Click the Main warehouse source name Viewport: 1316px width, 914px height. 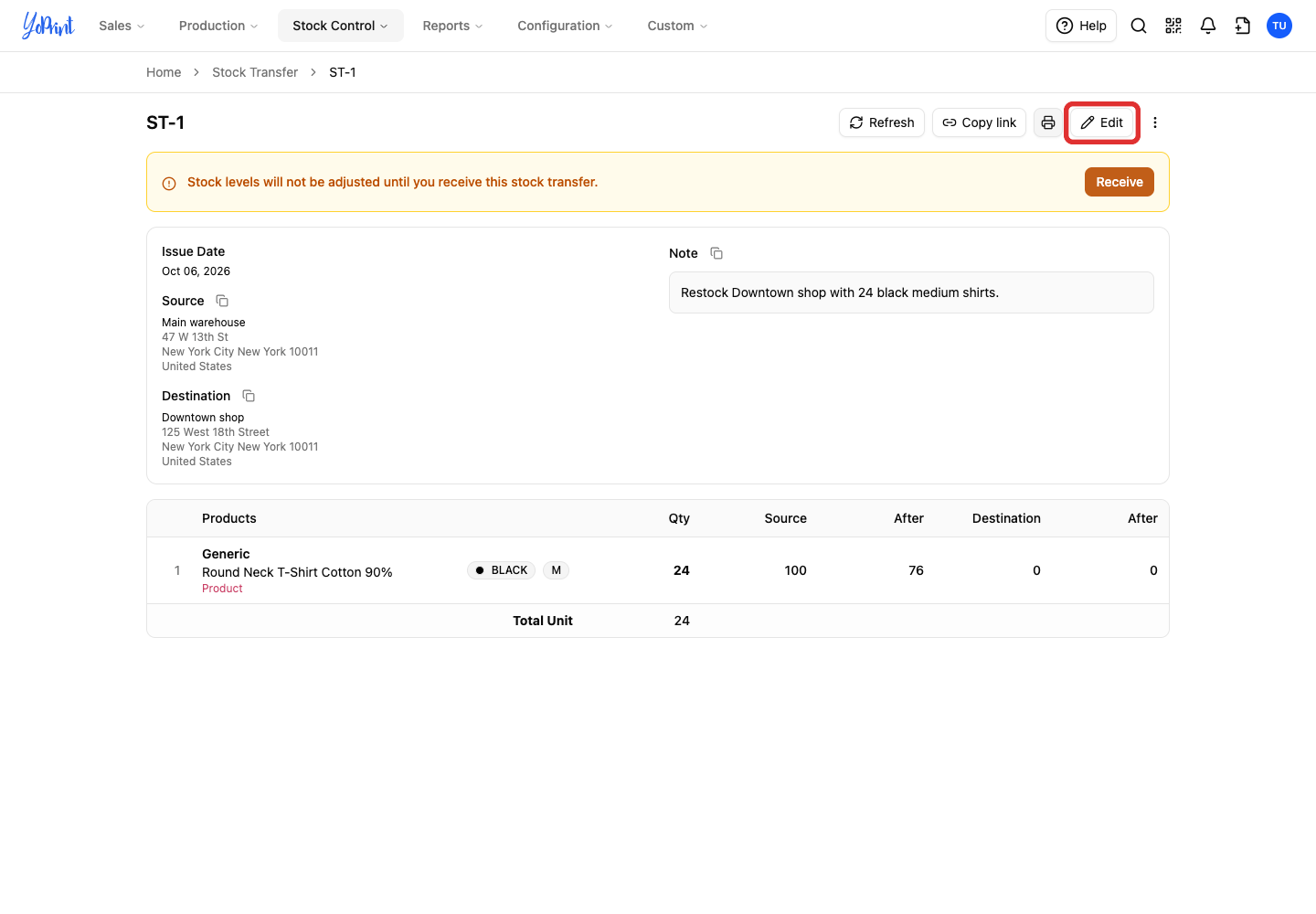(x=204, y=323)
